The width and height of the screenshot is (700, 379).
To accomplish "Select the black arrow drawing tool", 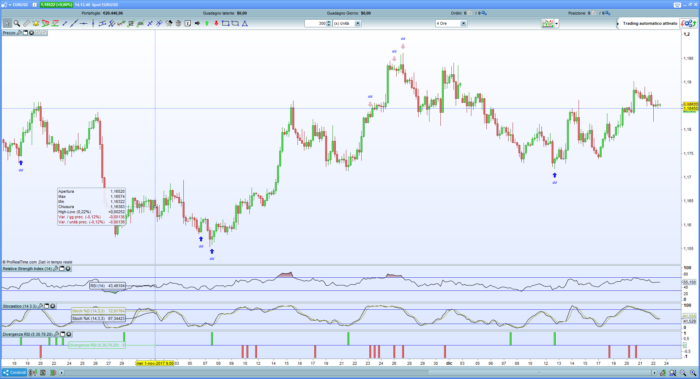I will coord(197,24).
